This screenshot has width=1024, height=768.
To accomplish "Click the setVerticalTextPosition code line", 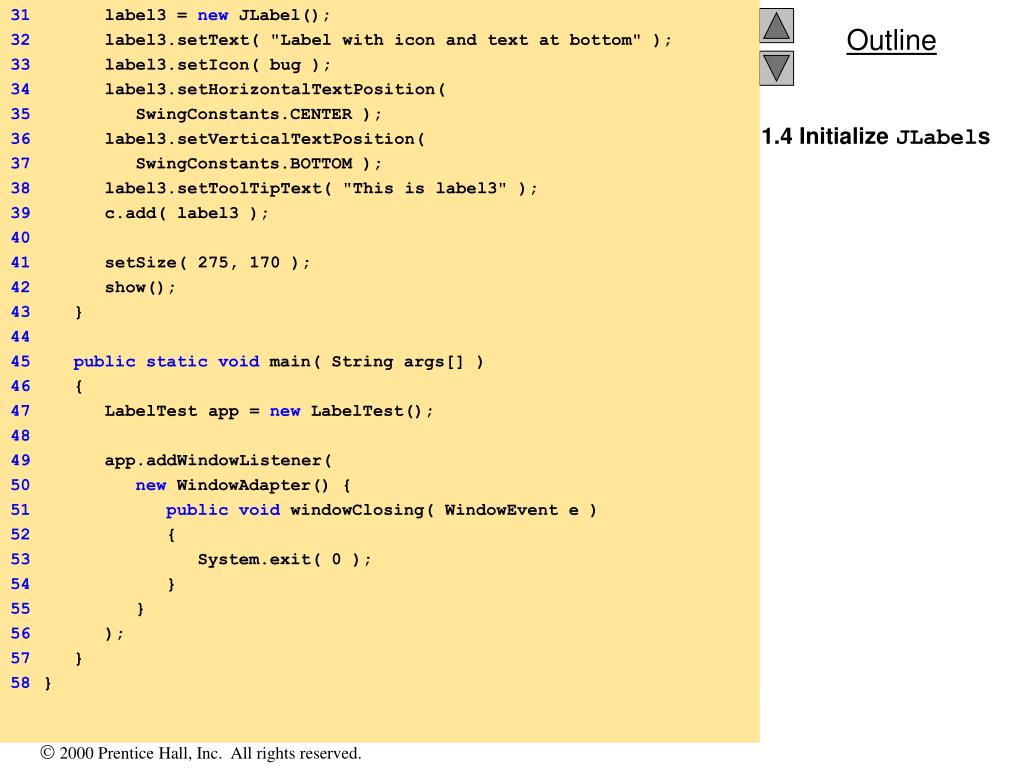I will pyautogui.click(x=264, y=139).
